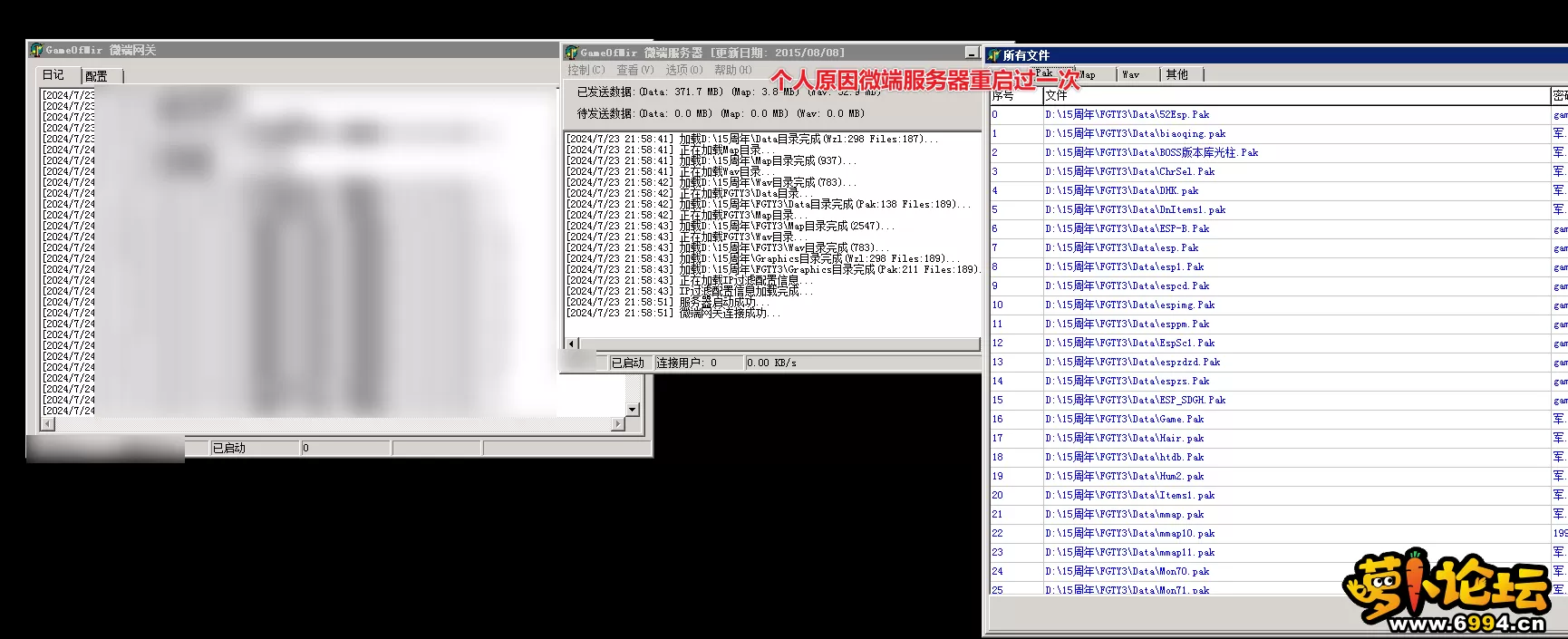Click the GameOfMir icon in the 微端网关 title bar
The image size is (1568, 639).
pos(36,50)
